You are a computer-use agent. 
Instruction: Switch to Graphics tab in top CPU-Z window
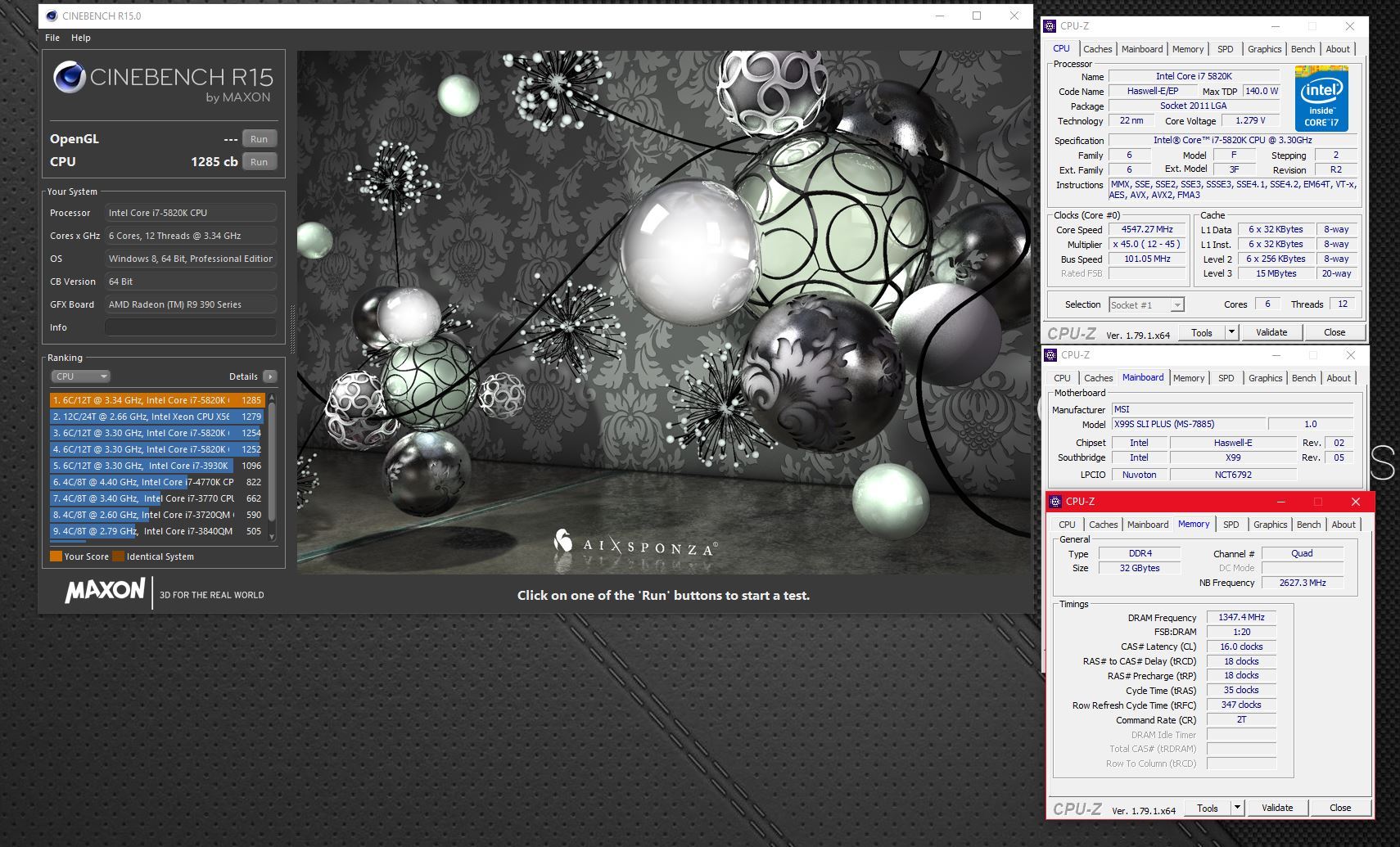(1264, 49)
